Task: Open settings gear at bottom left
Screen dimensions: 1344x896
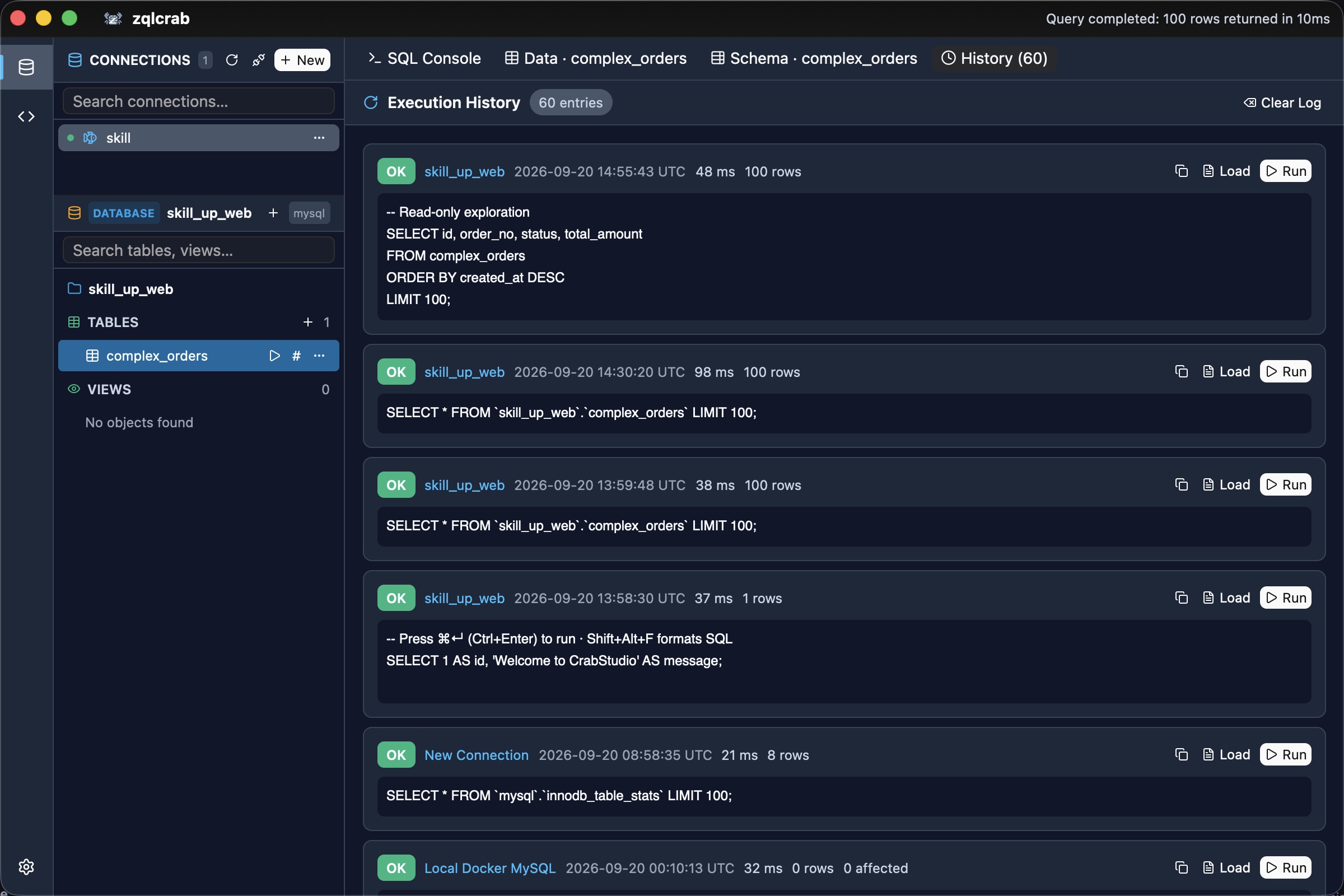Action: (x=26, y=867)
